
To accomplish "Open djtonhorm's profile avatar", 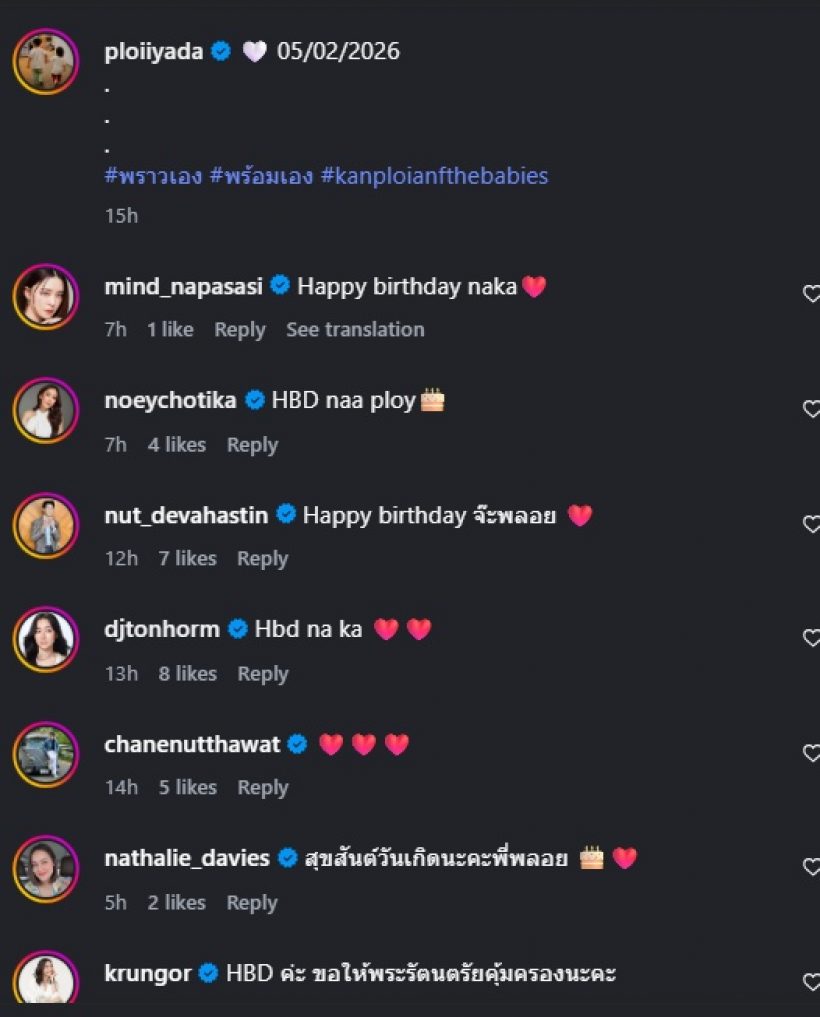I will [46, 639].
